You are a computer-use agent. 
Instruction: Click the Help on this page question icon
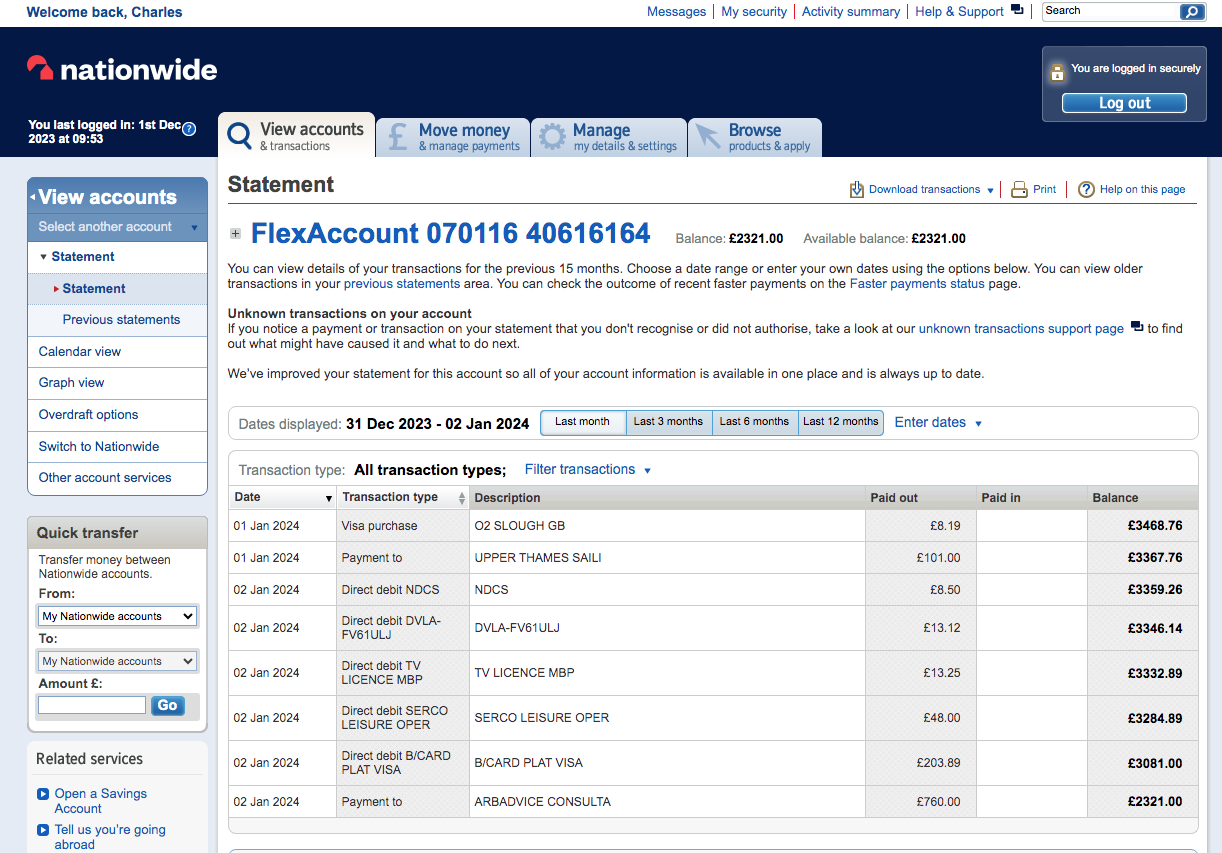[1086, 189]
